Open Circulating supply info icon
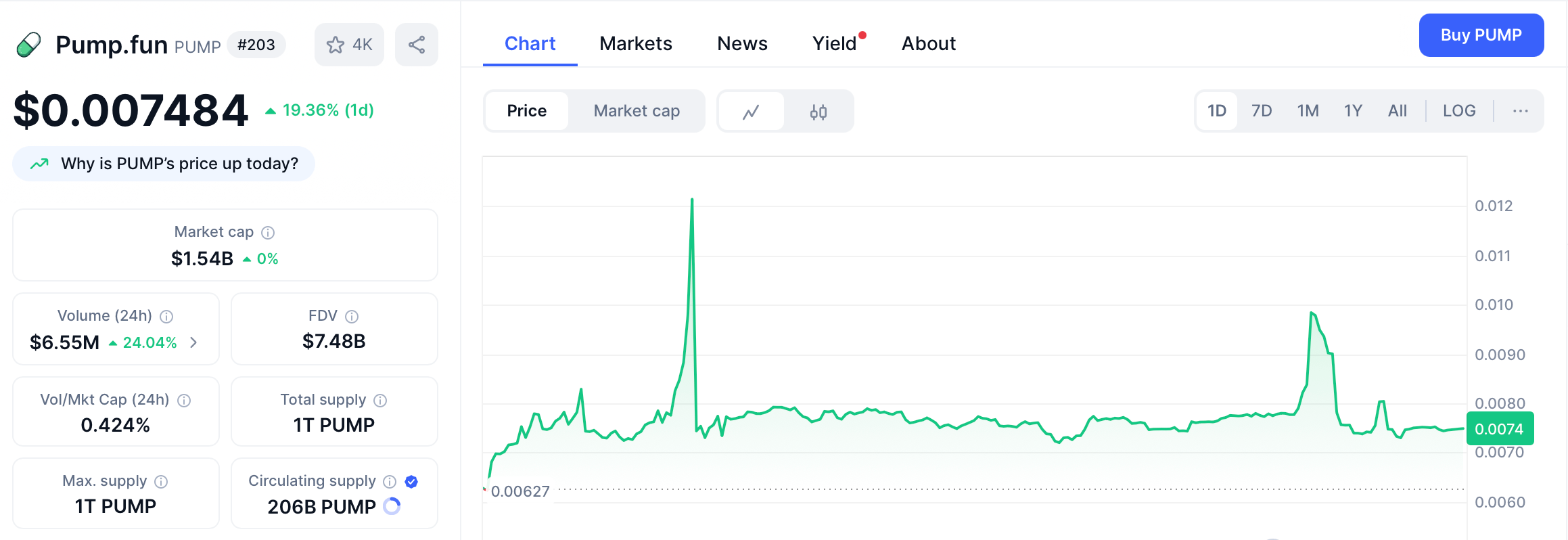 coord(390,482)
